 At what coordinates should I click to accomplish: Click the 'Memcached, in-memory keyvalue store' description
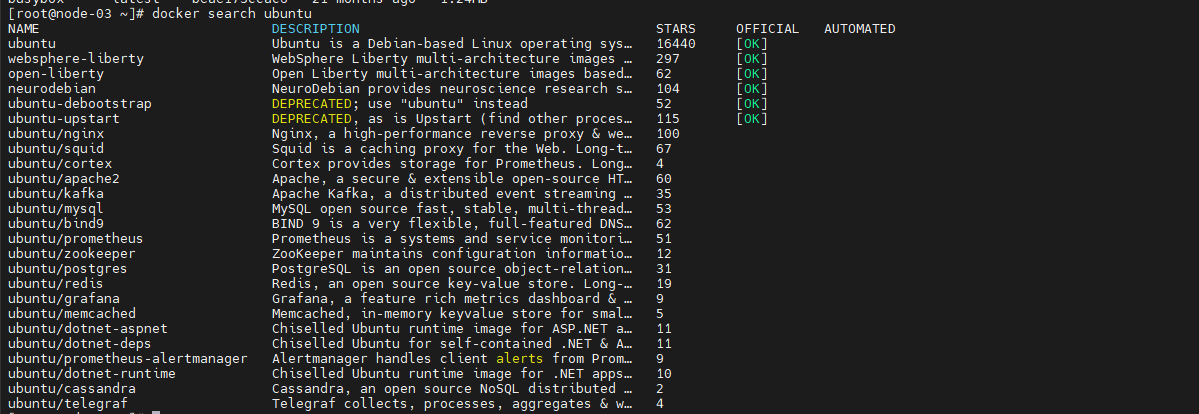(452, 314)
